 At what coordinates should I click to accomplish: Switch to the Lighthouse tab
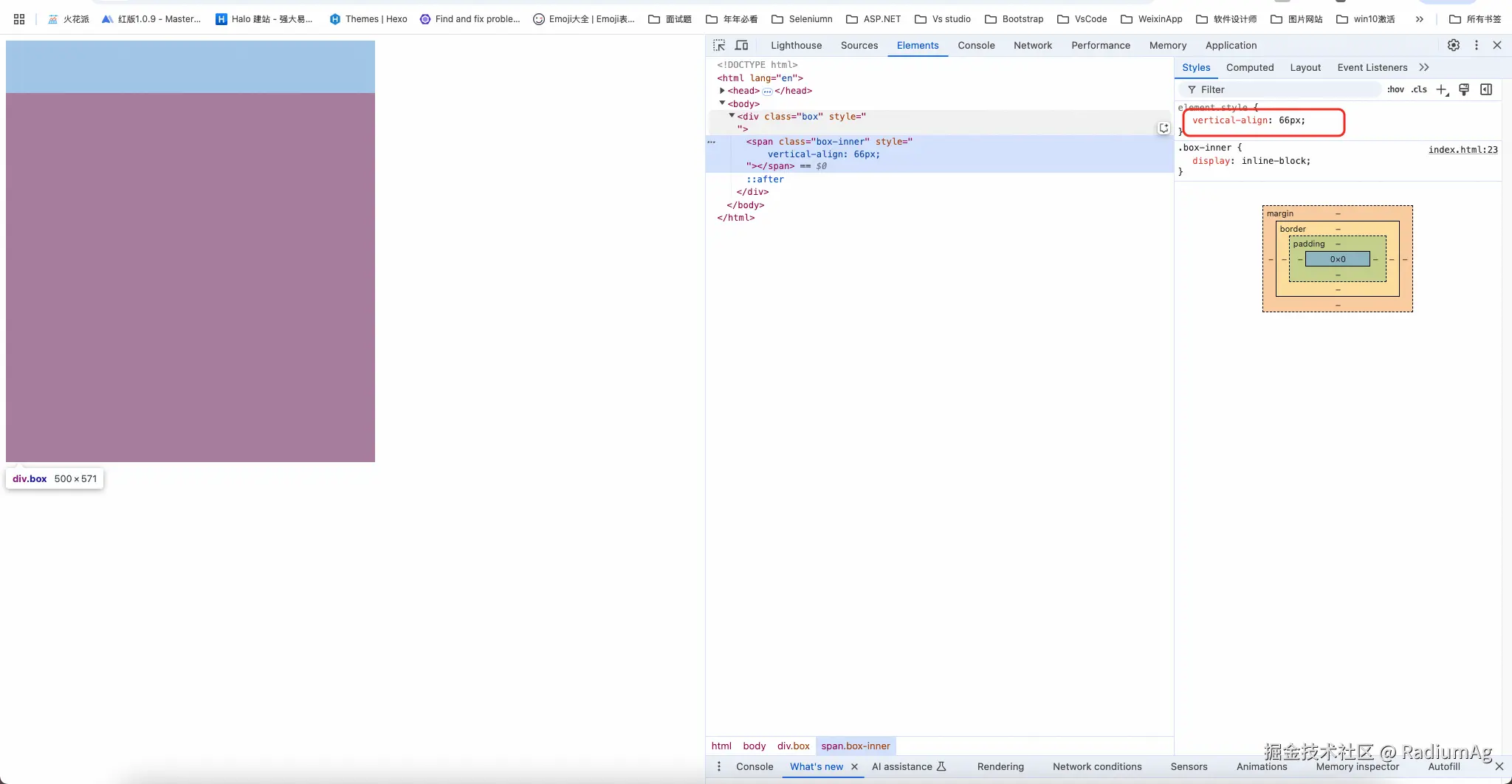[796, 45]
